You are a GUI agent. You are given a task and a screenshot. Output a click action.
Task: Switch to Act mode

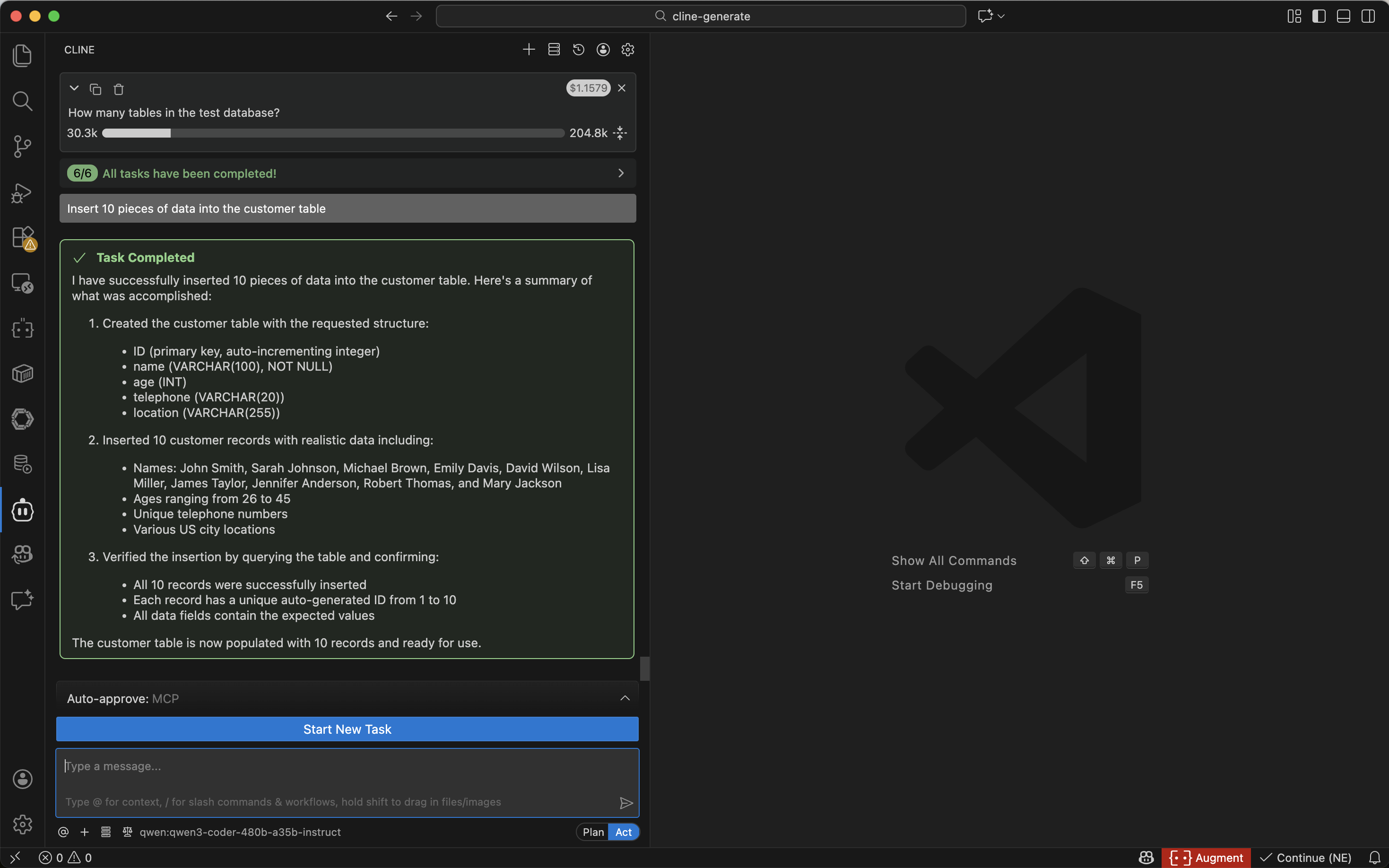click(623, 832)
